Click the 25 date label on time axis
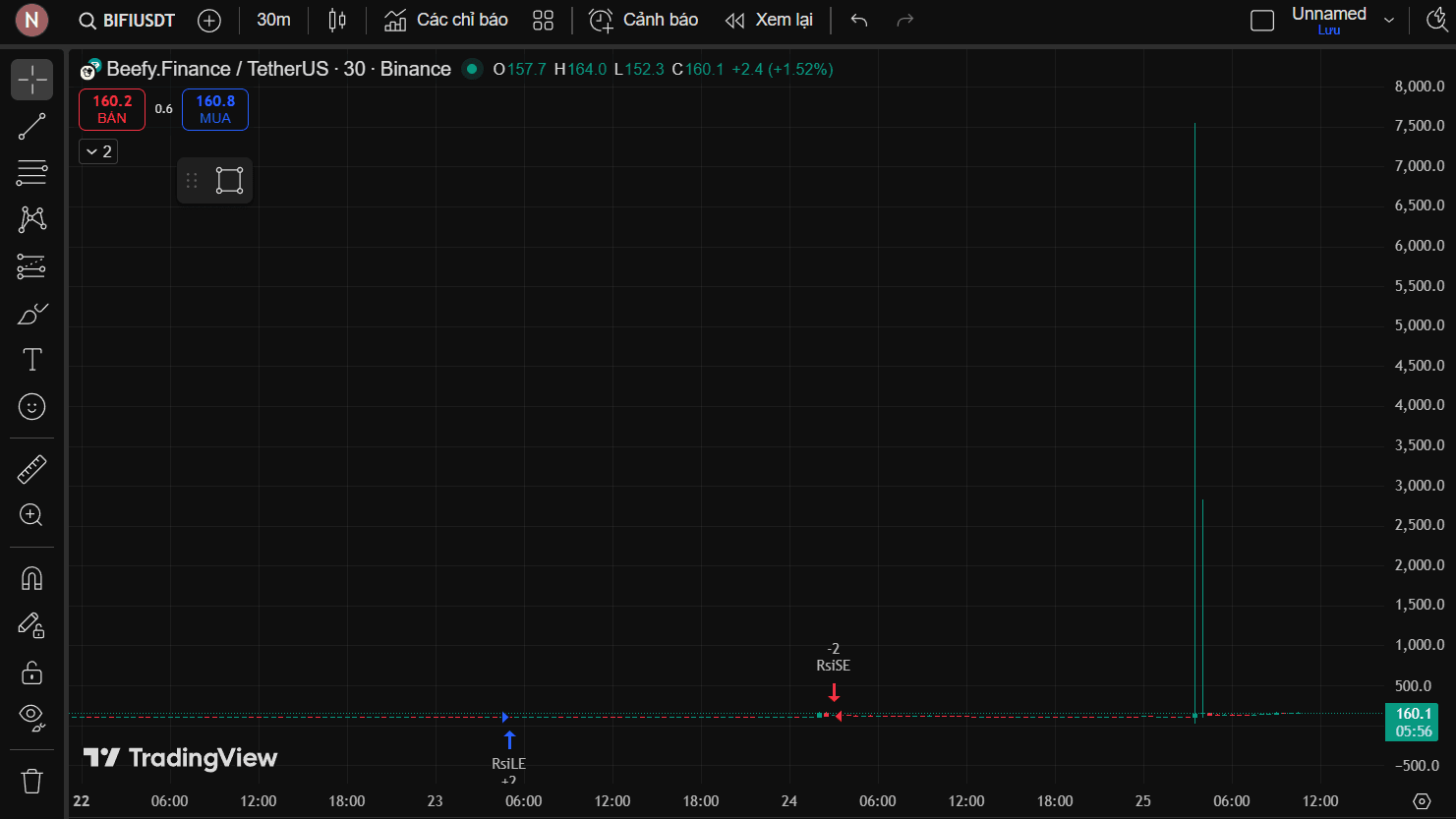This screenshot has width=1456, height=819. tap(1143, 801)
